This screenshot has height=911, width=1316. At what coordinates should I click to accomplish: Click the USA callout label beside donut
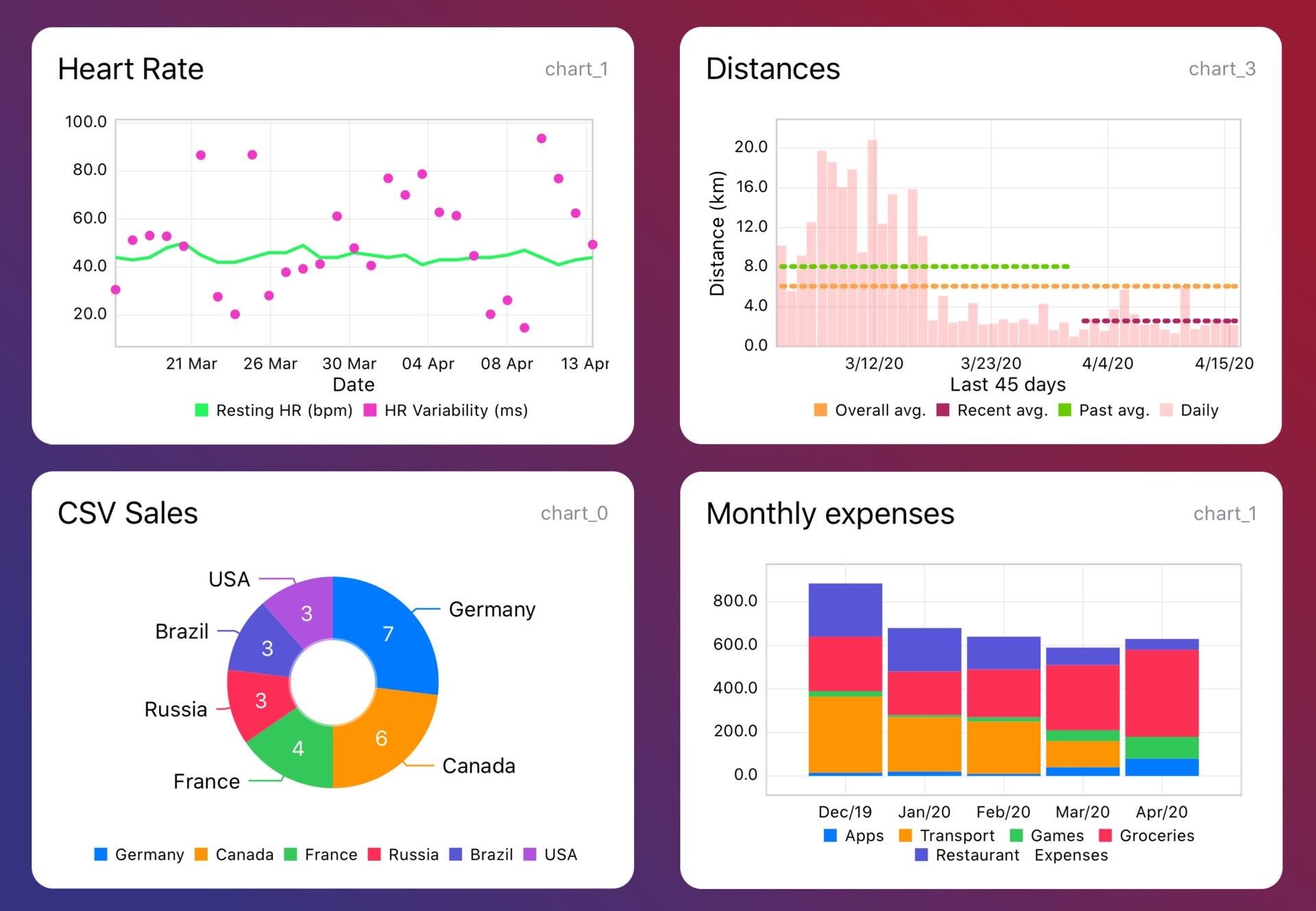[x=229, y=579]
